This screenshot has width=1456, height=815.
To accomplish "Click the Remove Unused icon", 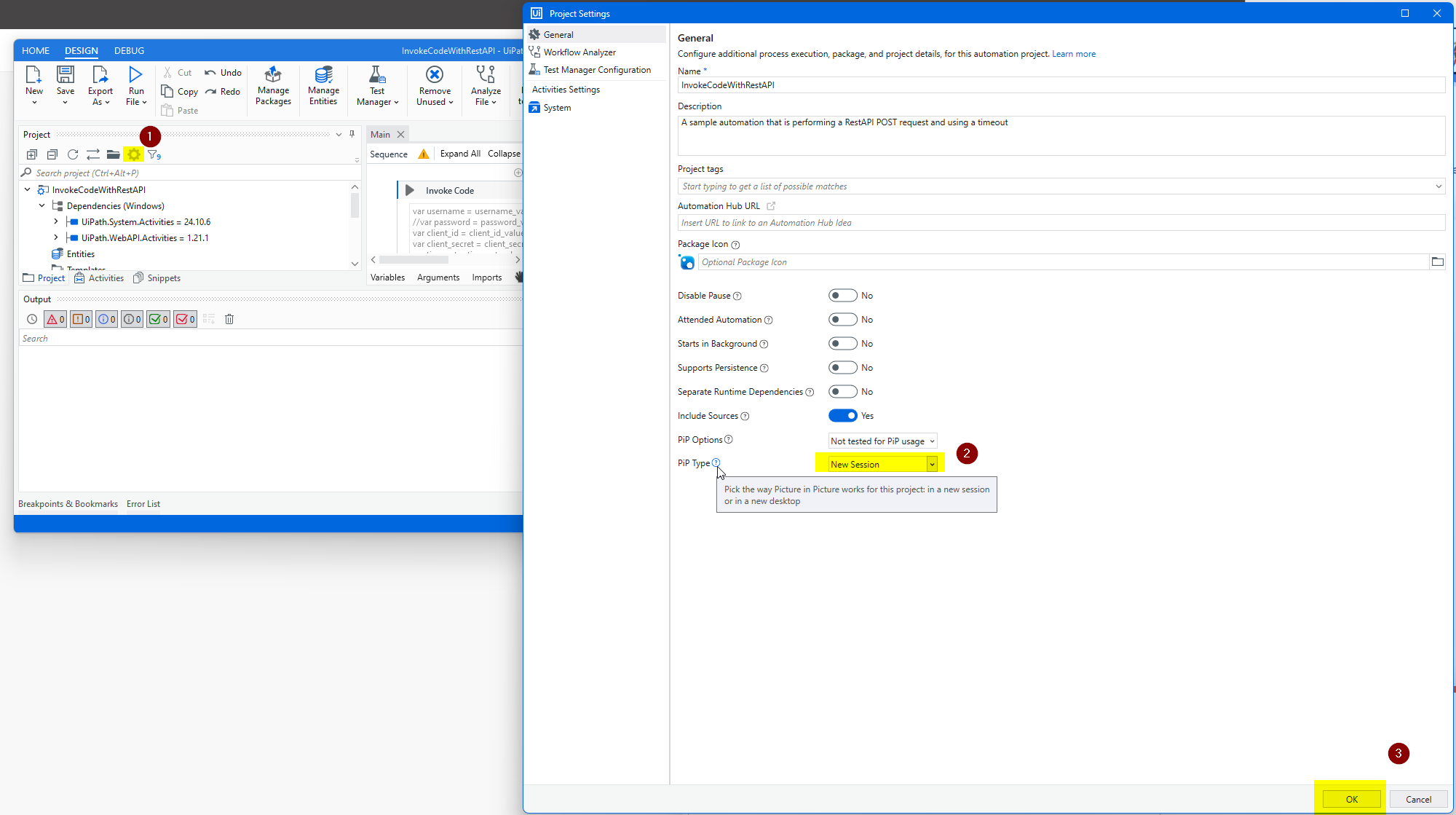I will click(x=435, y=74).
